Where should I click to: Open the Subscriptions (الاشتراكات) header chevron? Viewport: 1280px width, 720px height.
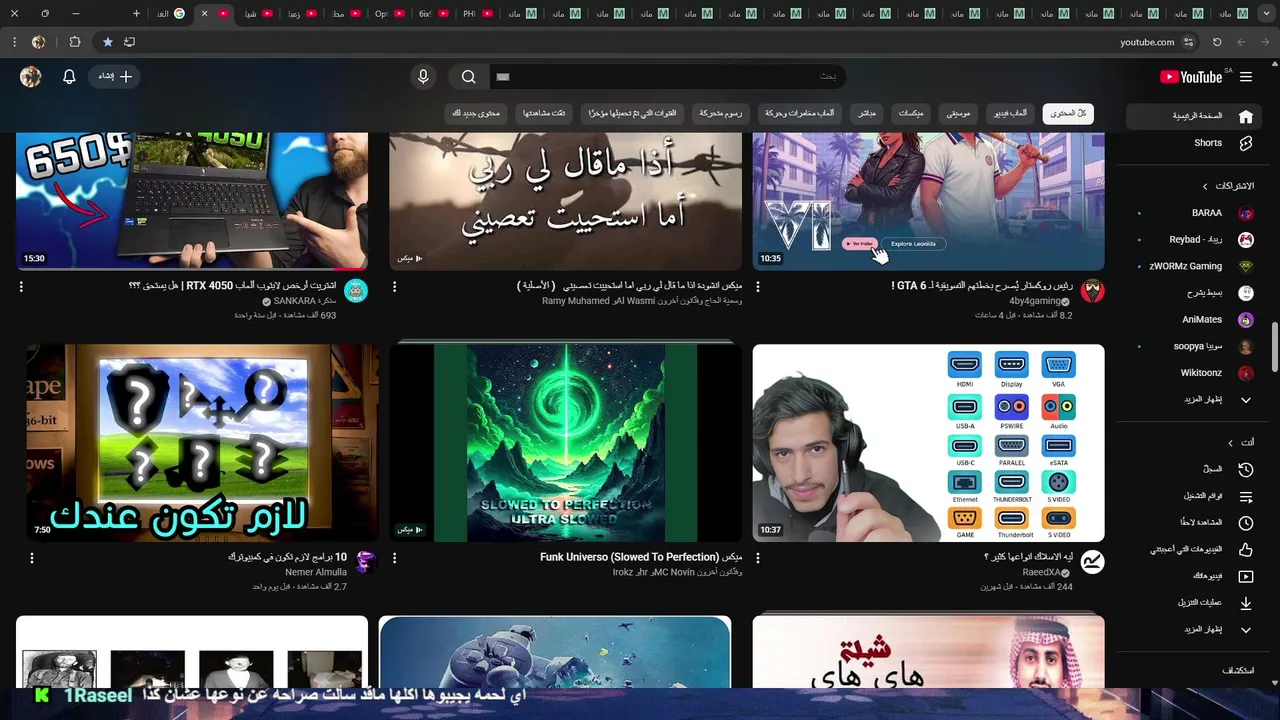point(1204,186)
